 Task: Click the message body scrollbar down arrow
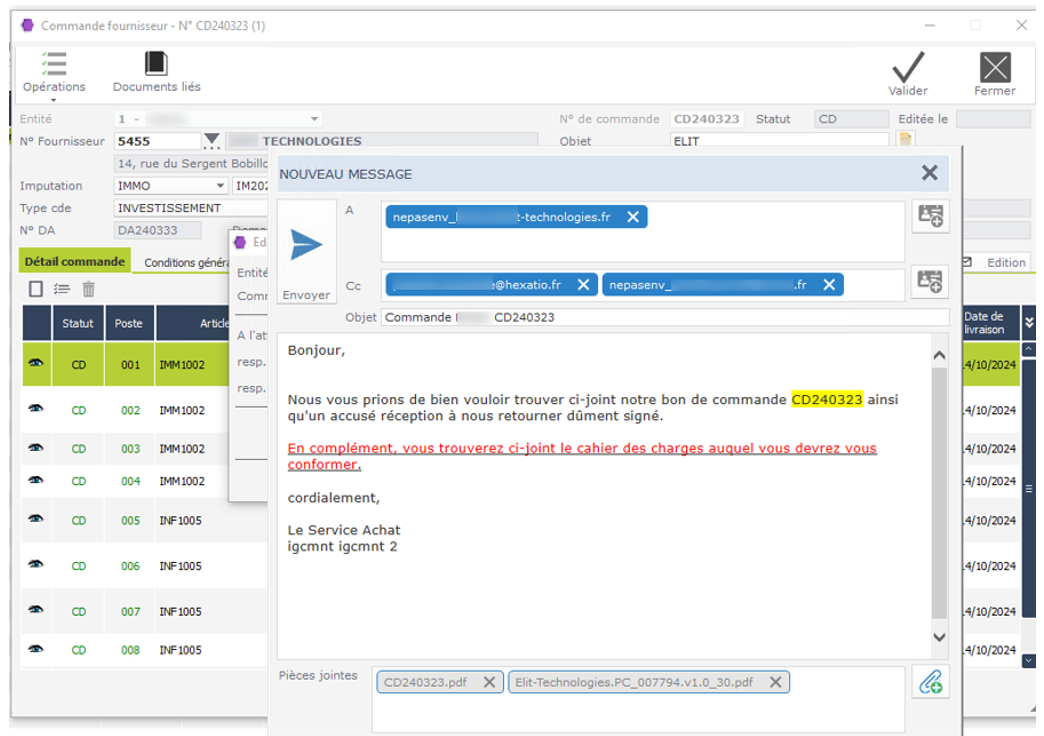(x=938, y=637)
